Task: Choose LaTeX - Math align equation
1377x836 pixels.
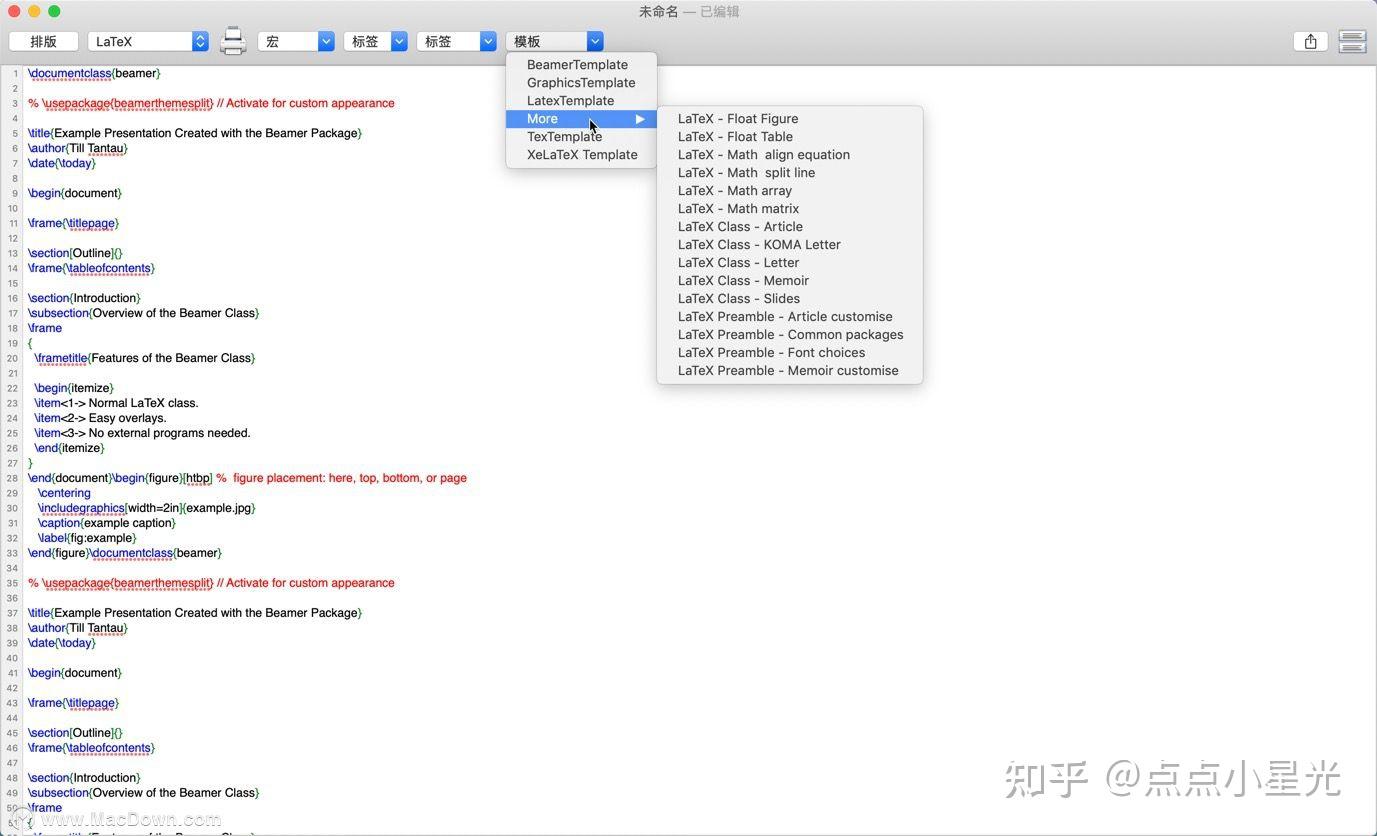Action: click(789, 155)
